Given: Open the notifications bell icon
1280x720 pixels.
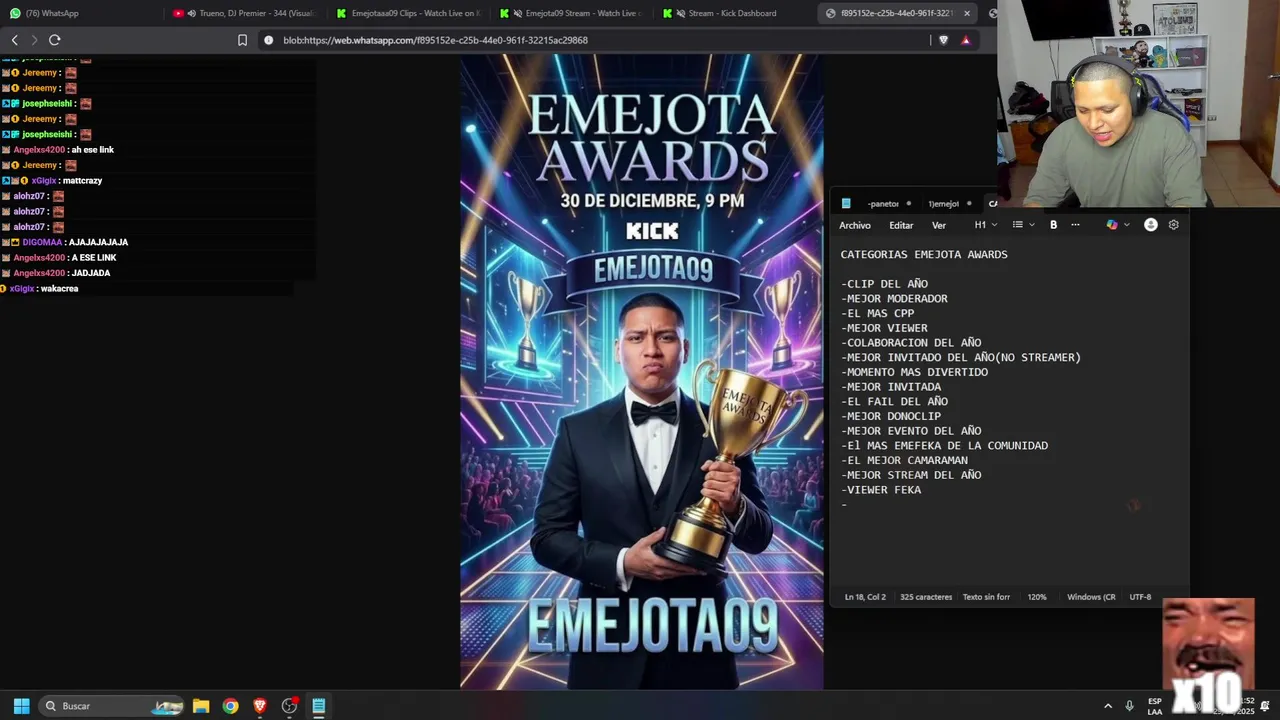Looking at the screenshot, I should (1265, 706).
